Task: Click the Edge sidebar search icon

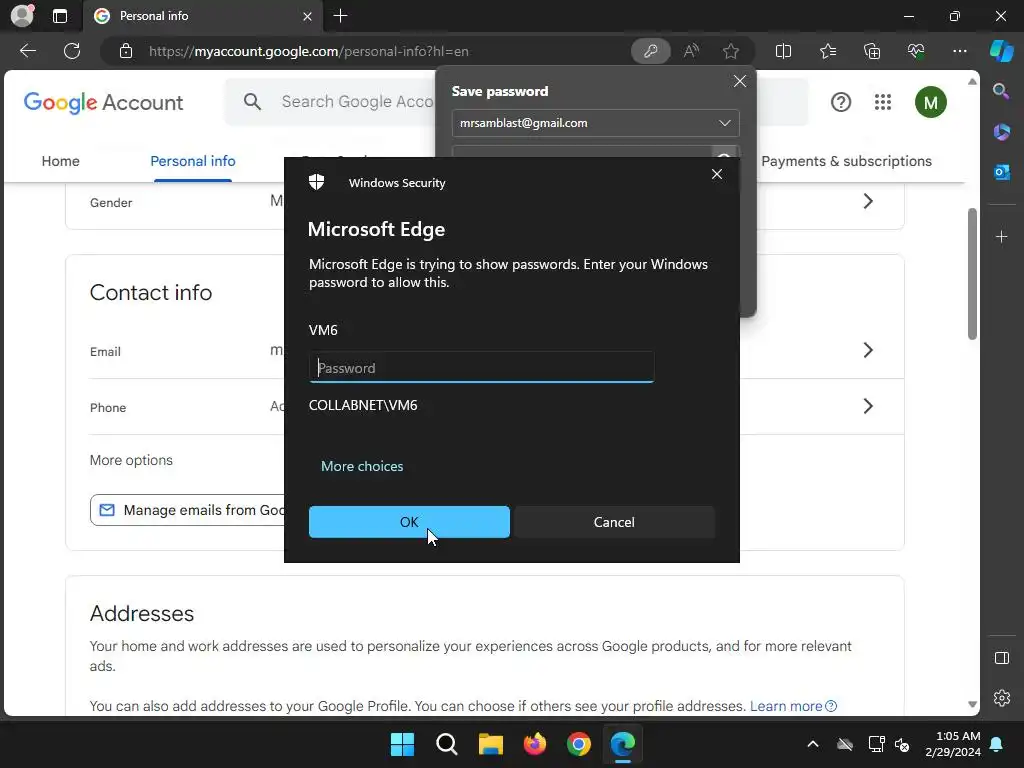Action: 1001,91
